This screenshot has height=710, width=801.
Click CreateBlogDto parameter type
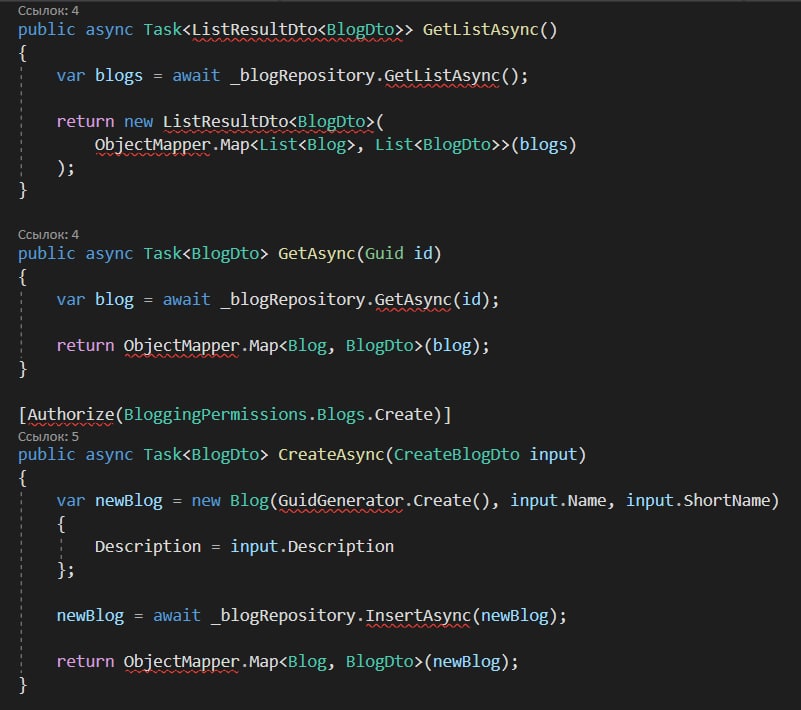457,455
